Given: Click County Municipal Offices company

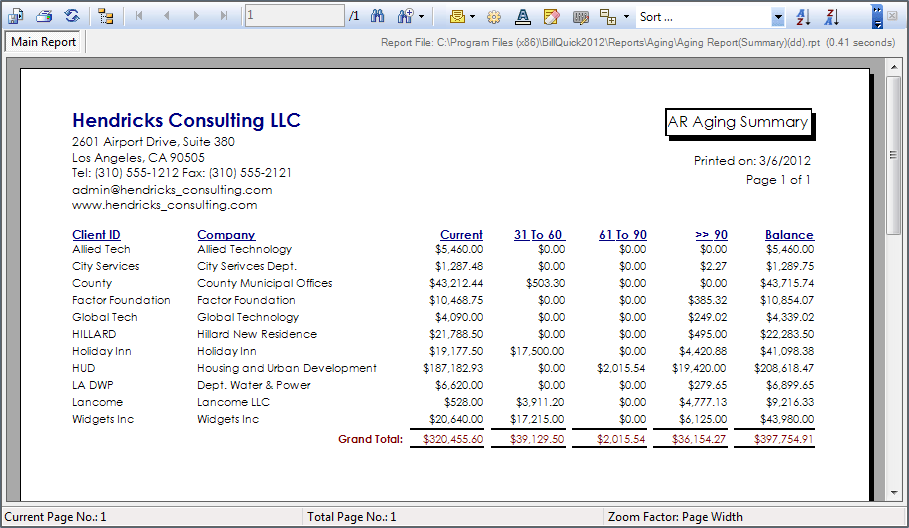Looking at the screenshot, I should (264, 283).
